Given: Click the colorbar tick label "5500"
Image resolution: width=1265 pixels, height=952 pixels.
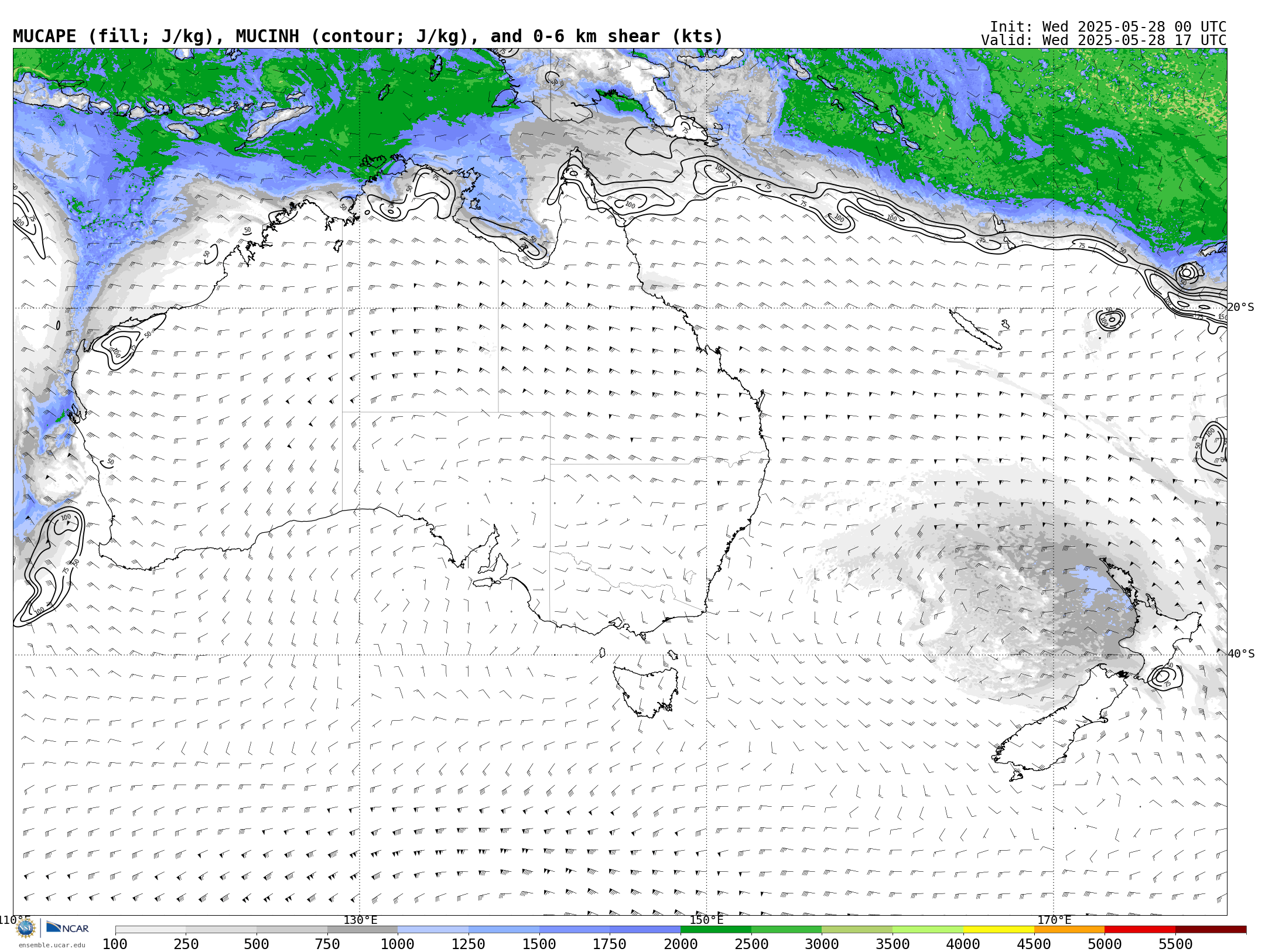Looking at the screenshot, I should [x=1175, y=944].
